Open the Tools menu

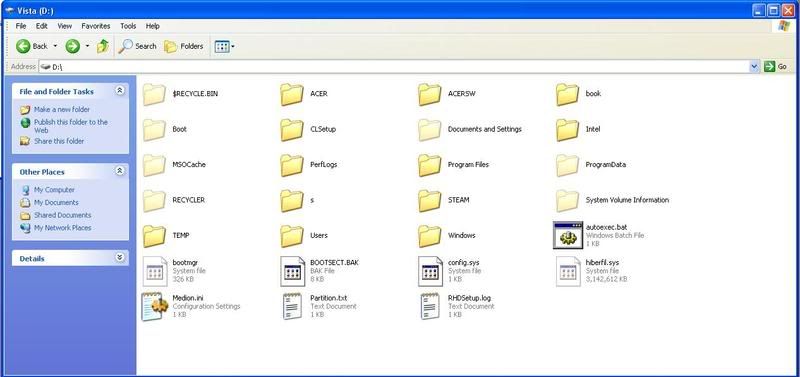coord(128,26)
